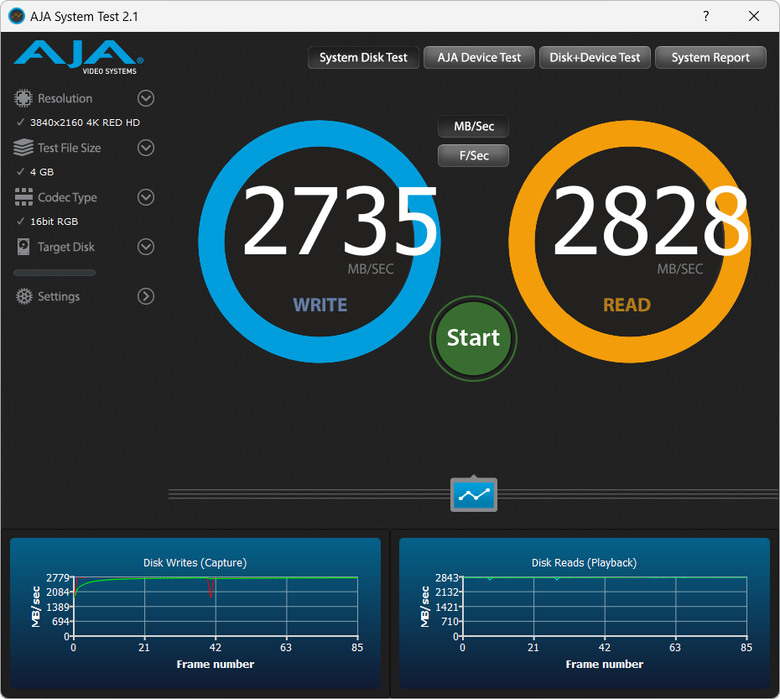The image size is (780, 699).
Task: Click the 2843 value on reads graph
Action: tap(447, 578)
